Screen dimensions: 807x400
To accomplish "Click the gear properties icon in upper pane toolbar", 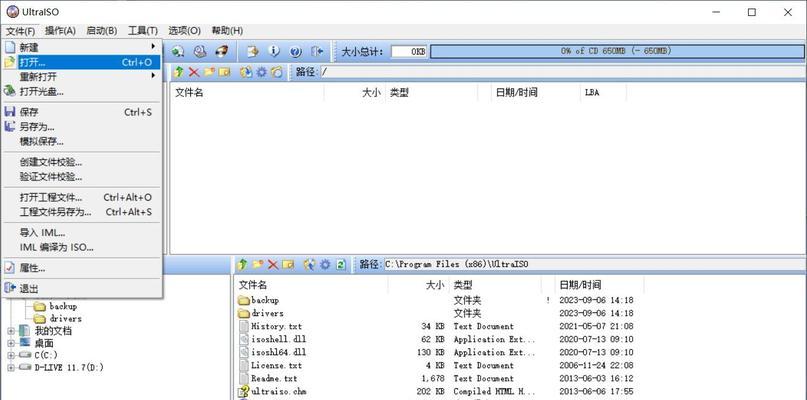I will pyautogui.click(x=261, y=72).
